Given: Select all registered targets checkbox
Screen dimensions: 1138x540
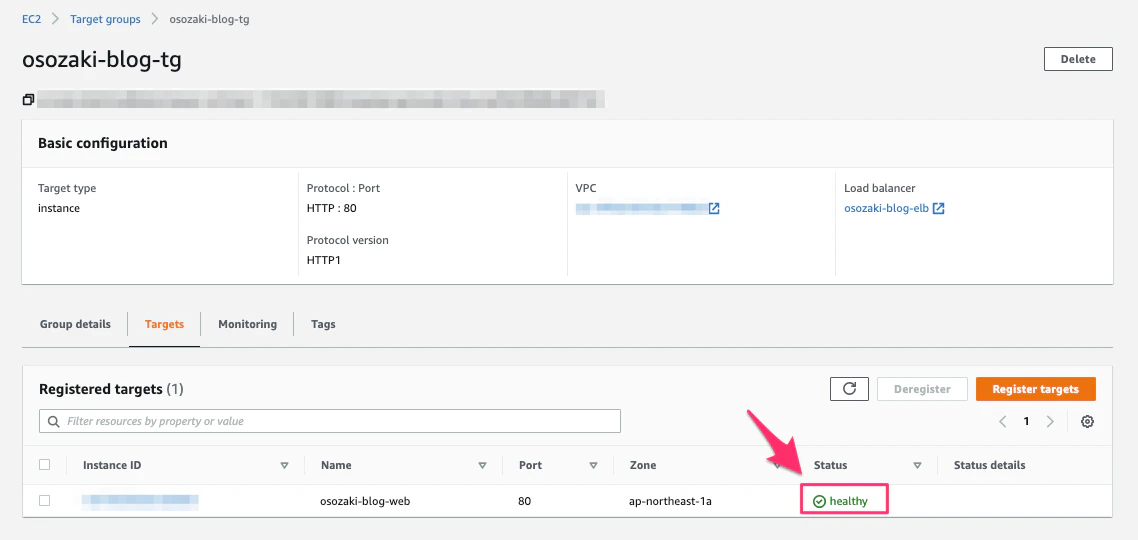Looking at the screenshot, I should pyautogui.click(x=45, y=465).
